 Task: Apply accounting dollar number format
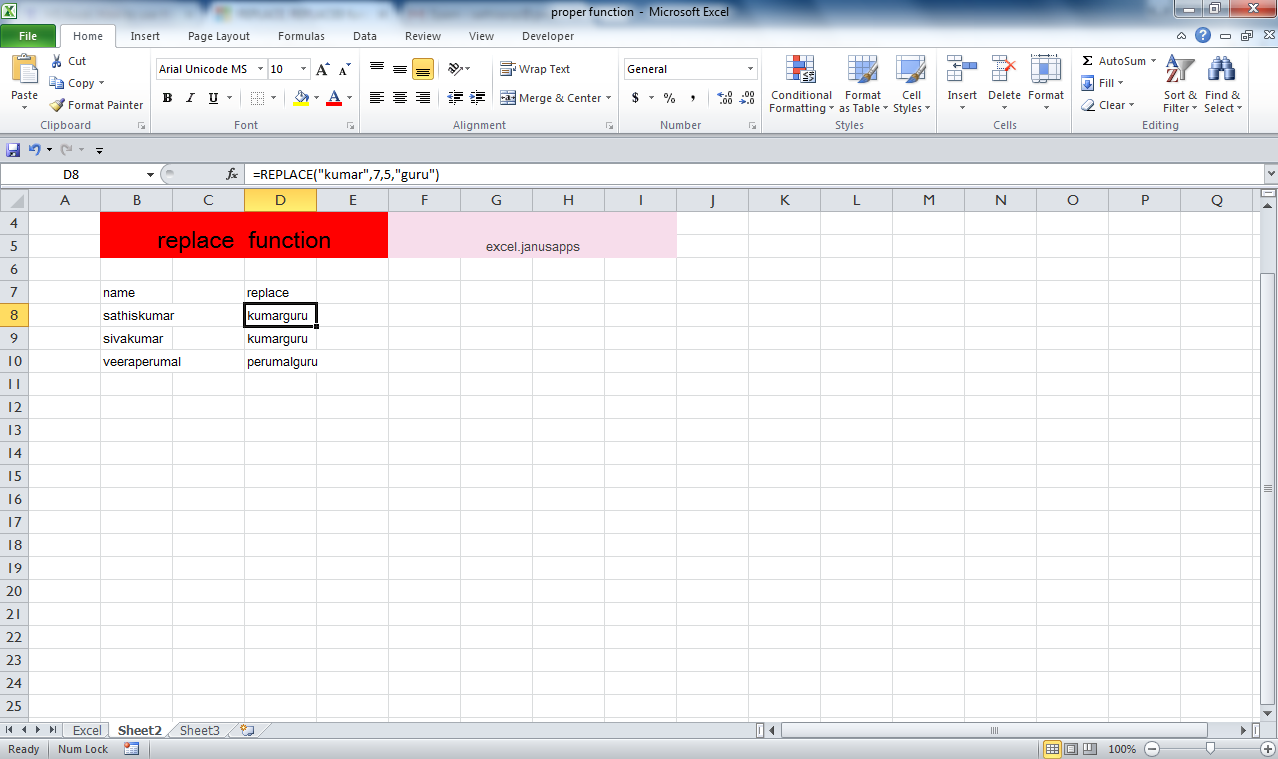click(x=635, y=98)
